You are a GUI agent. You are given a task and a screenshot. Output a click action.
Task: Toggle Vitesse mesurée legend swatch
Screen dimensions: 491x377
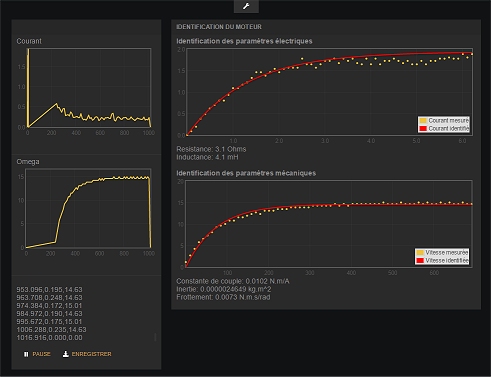(420, 252)
